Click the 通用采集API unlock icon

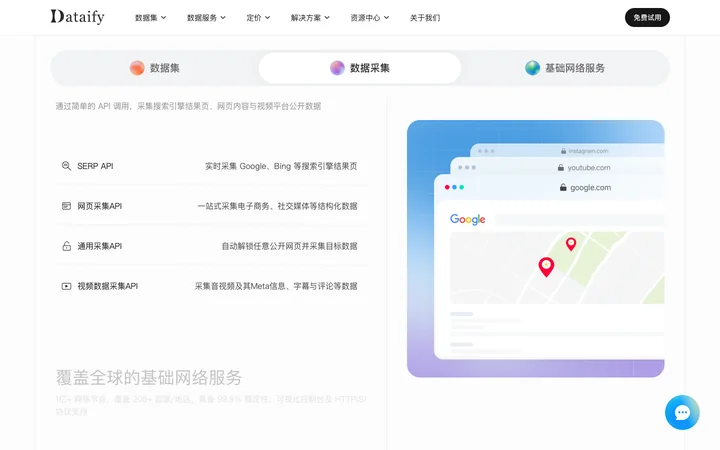(x=66, y=246)
